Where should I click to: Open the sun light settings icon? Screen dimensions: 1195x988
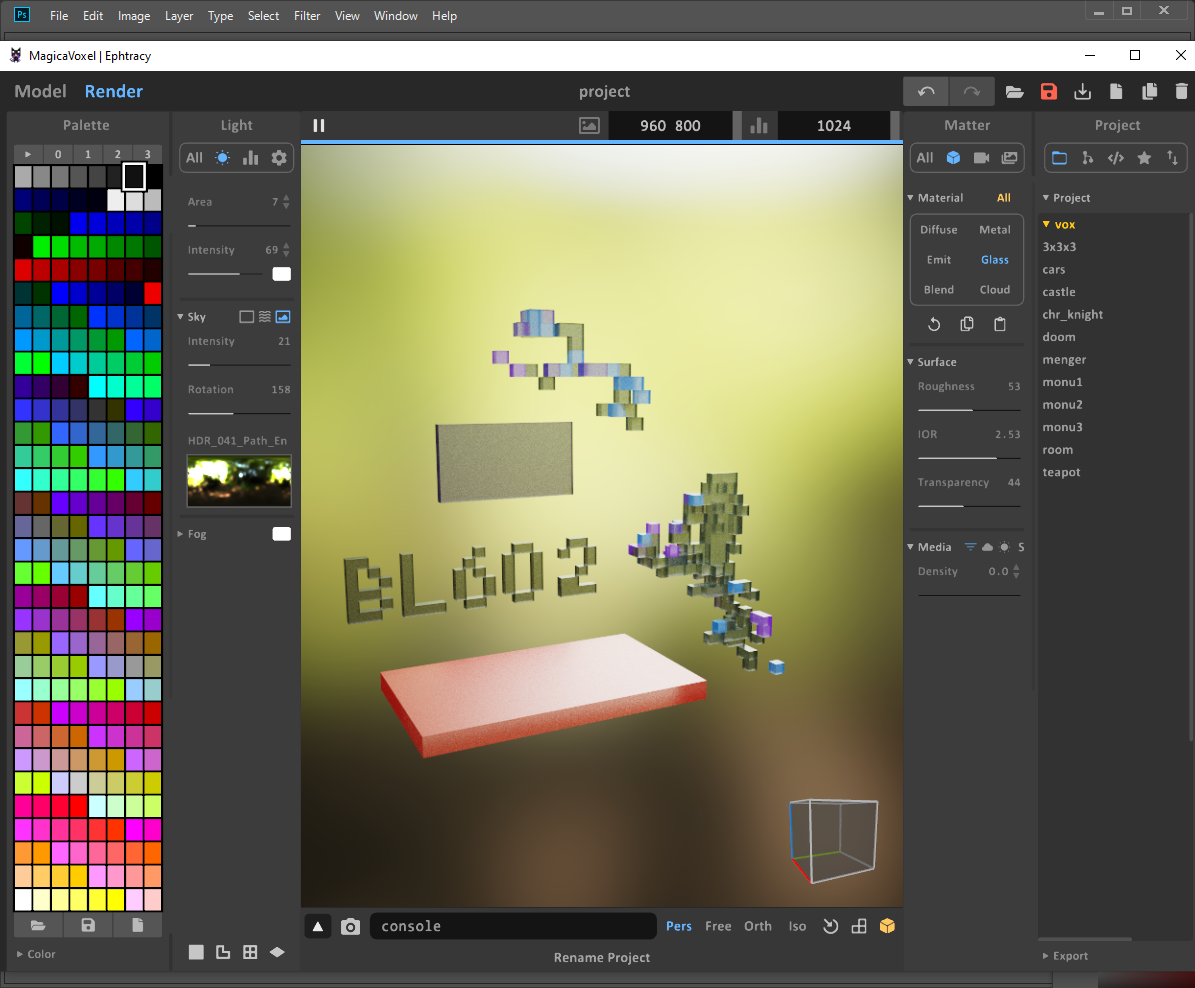tap(222, 158)
